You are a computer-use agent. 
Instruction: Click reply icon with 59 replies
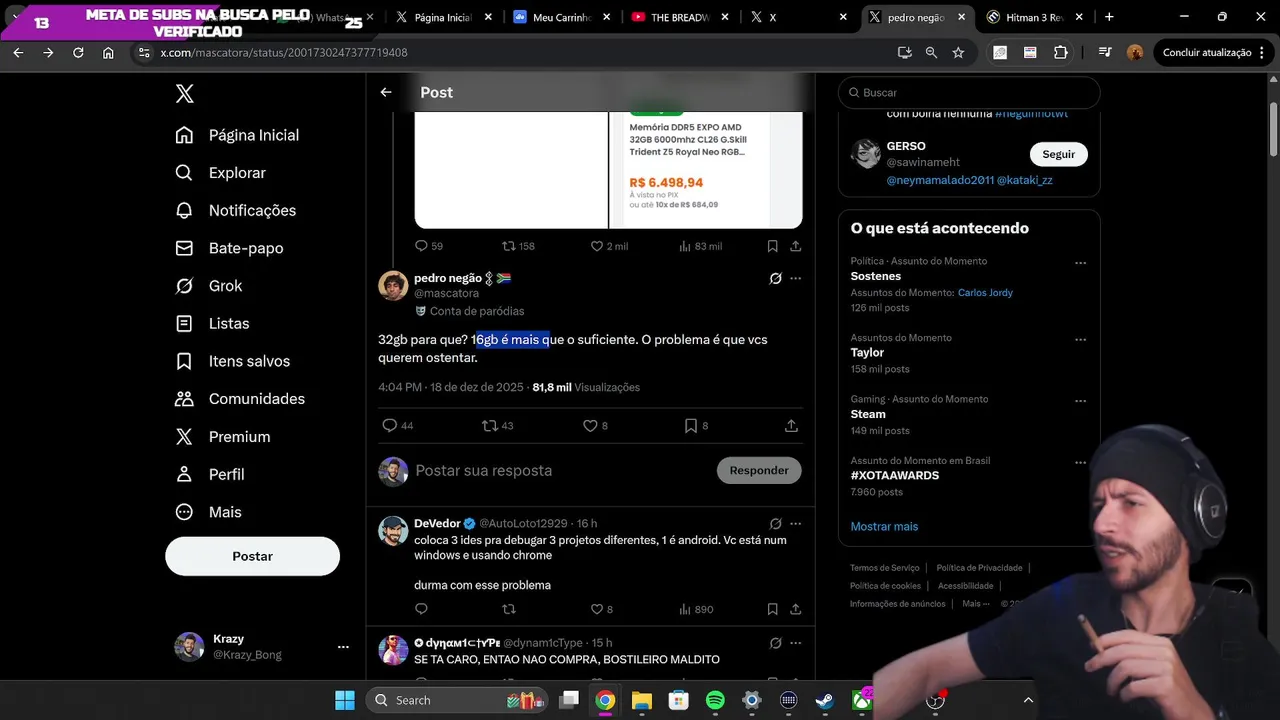[x=421, y=246]
